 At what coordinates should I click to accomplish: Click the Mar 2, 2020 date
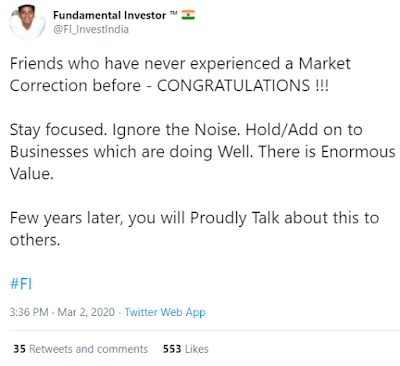point(86,312)
